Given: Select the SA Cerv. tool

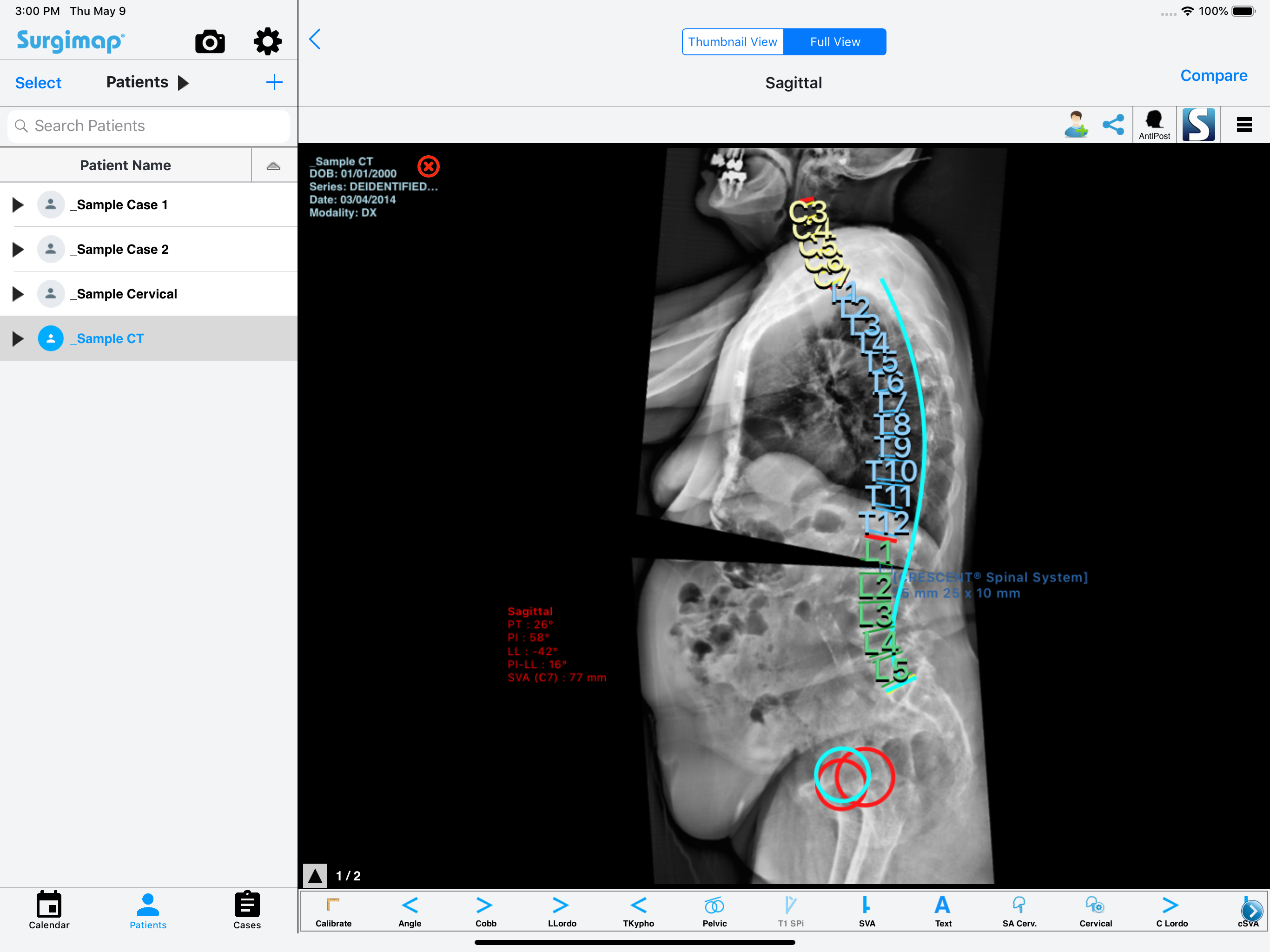Looking at the screenshot, I should click(x=1019, y=911).
